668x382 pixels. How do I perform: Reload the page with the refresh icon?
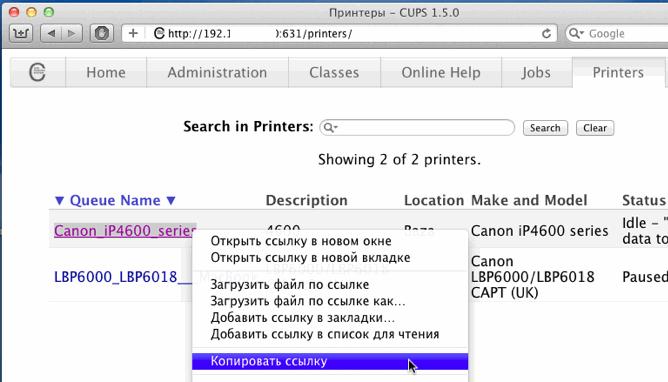[x=546, y=33]
